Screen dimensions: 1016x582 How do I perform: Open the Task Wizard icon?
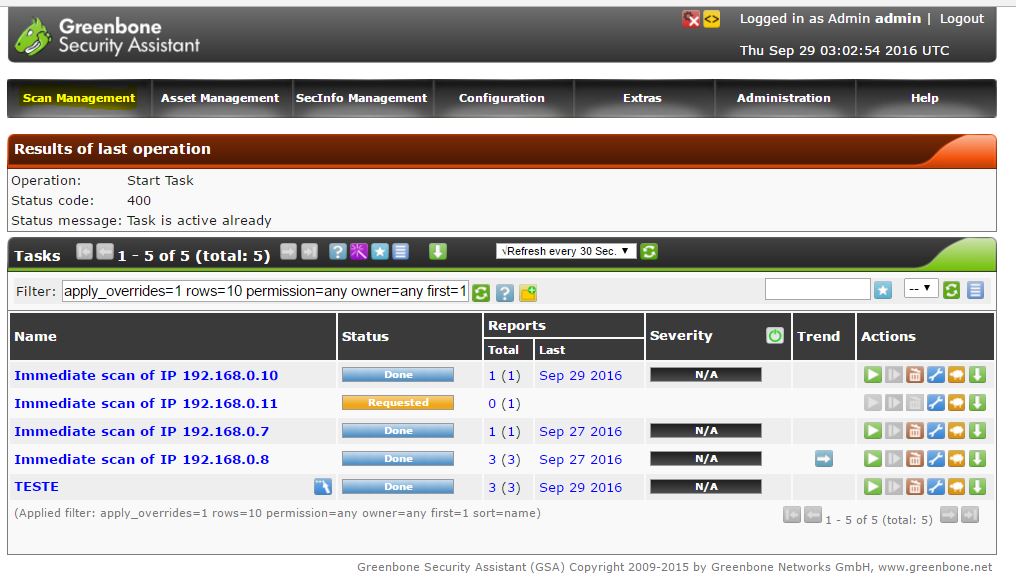pos(359,251)
